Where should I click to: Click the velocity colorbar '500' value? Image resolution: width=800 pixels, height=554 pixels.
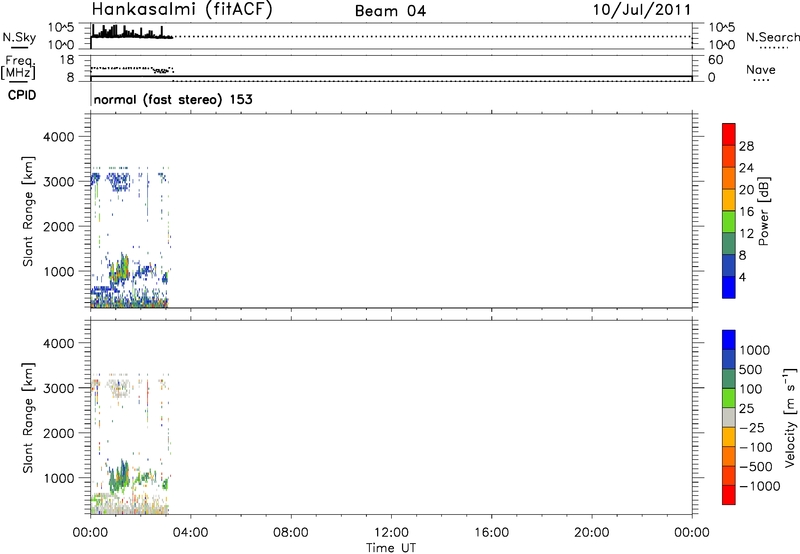[749, 370]
